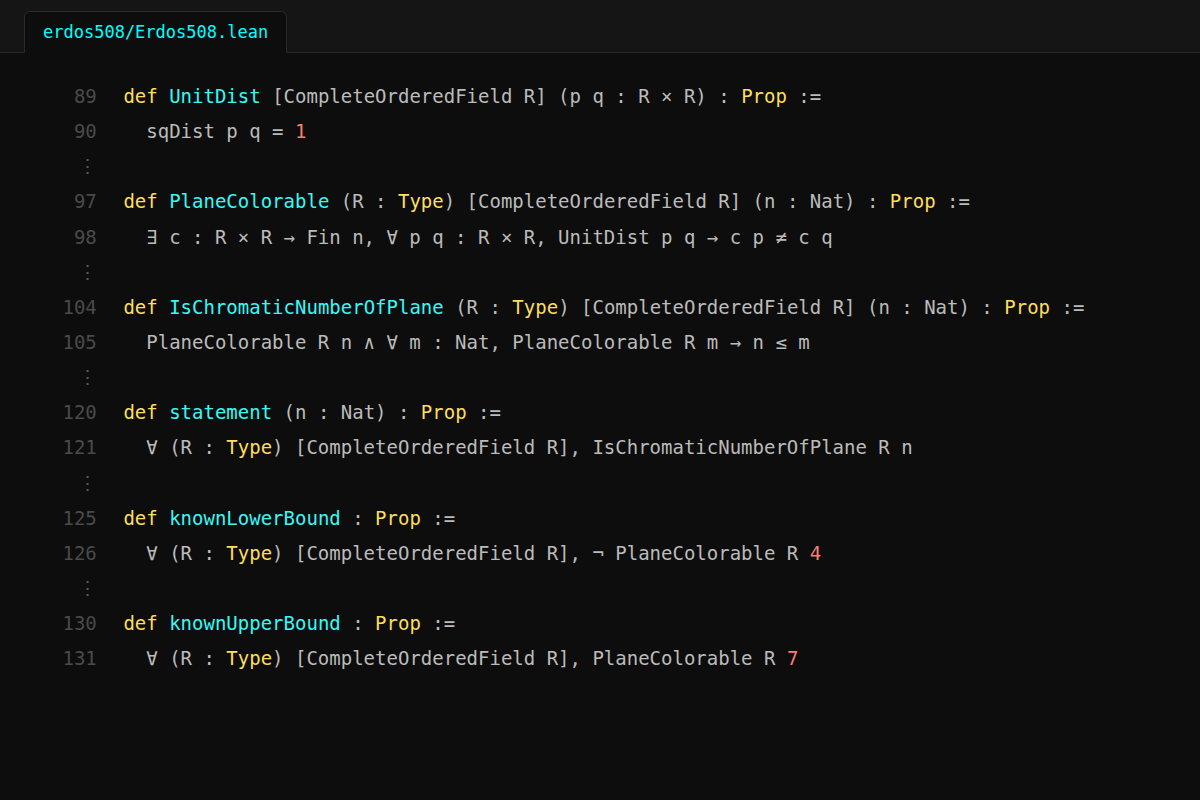The width and height of the screenshot is (1200, 800).
Task: Click 'sqDist' on line 90
Action: point(180,132)
